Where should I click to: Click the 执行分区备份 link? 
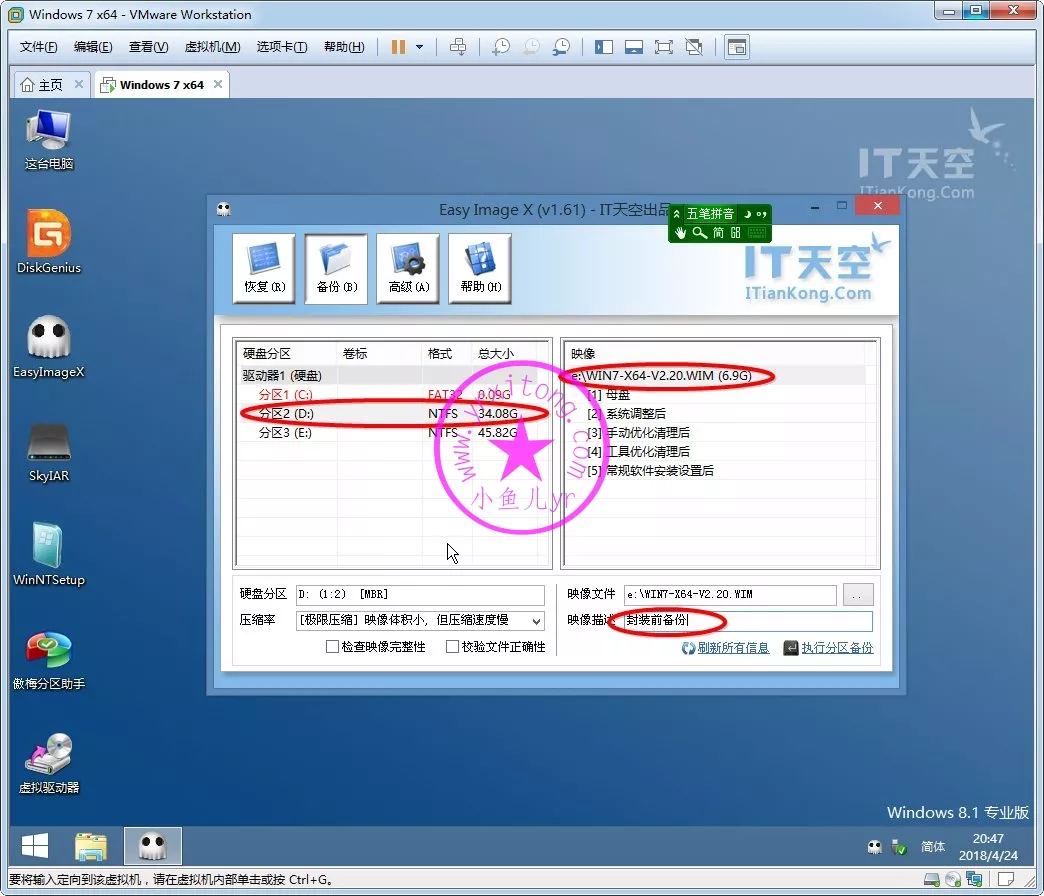(x=836, y=648)
